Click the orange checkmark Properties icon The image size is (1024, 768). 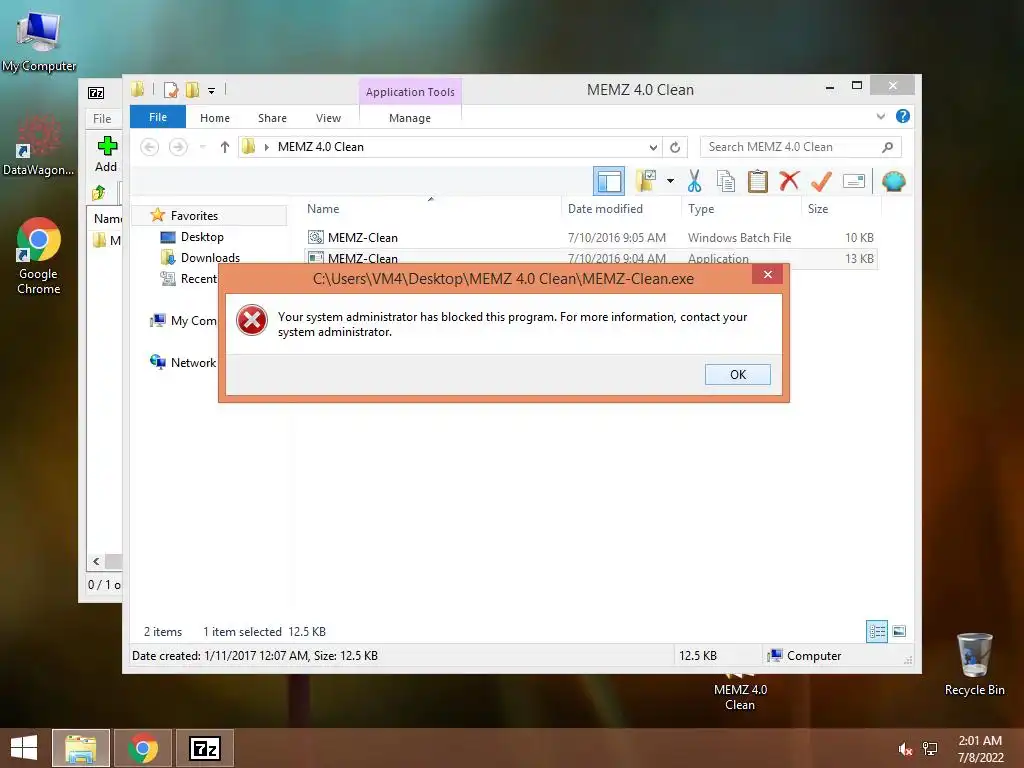pyautogui.click(x=821, y=181)
